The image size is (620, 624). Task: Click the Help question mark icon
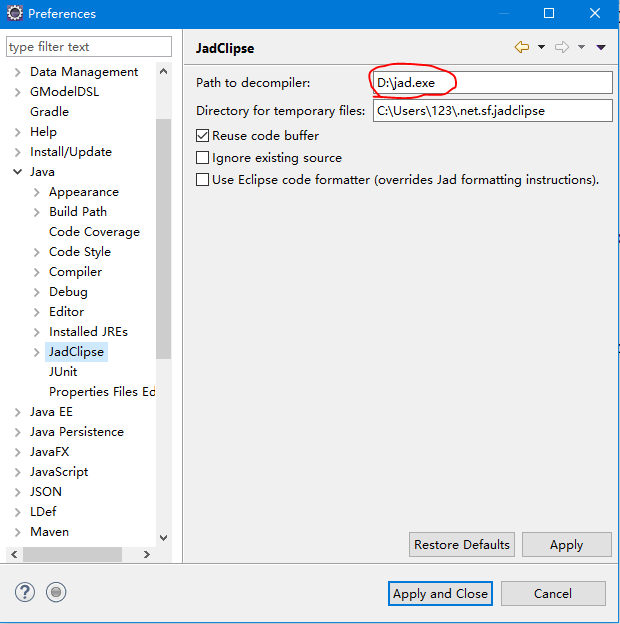(25, 592)
